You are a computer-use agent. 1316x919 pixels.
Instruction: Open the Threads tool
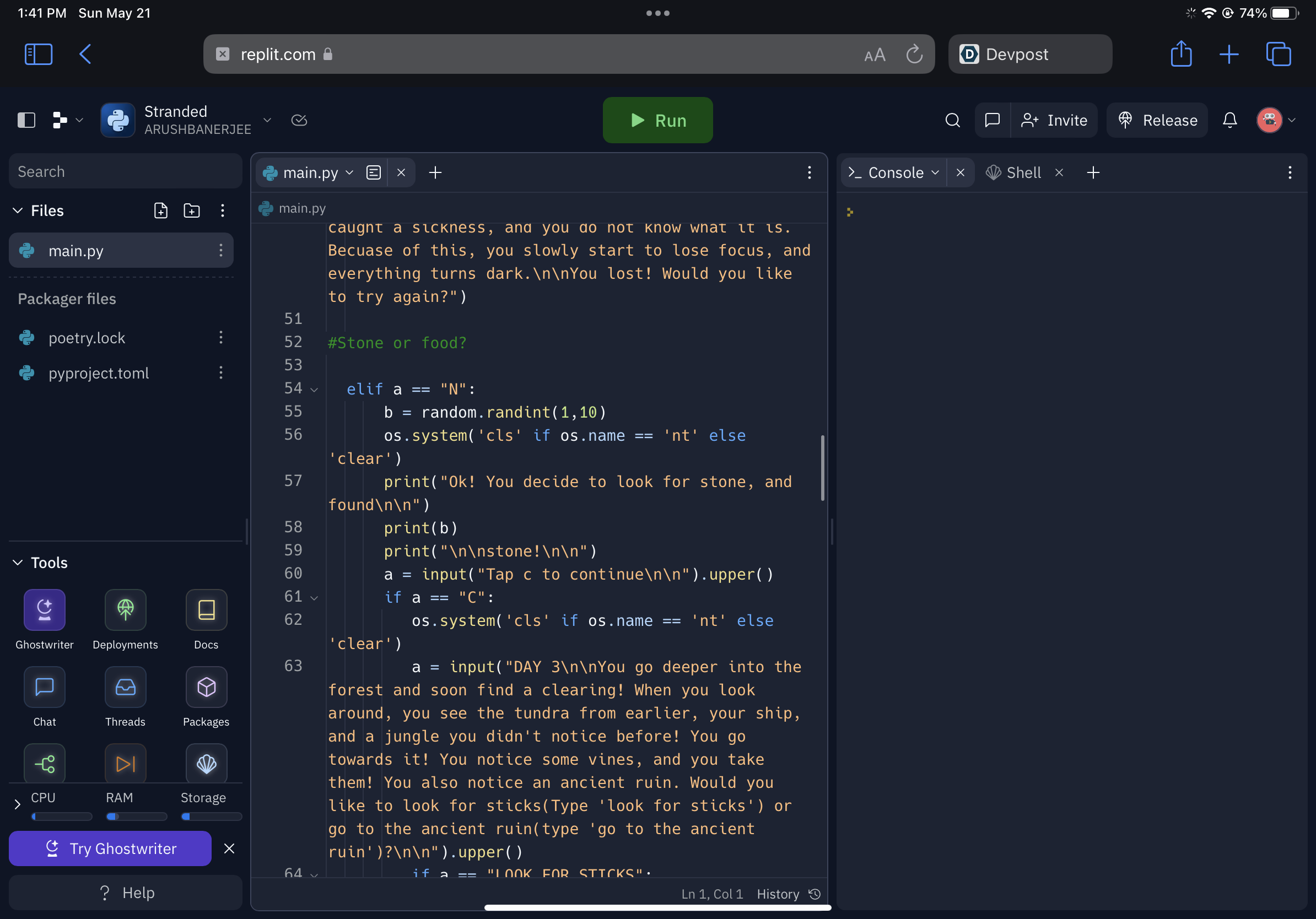125,687
